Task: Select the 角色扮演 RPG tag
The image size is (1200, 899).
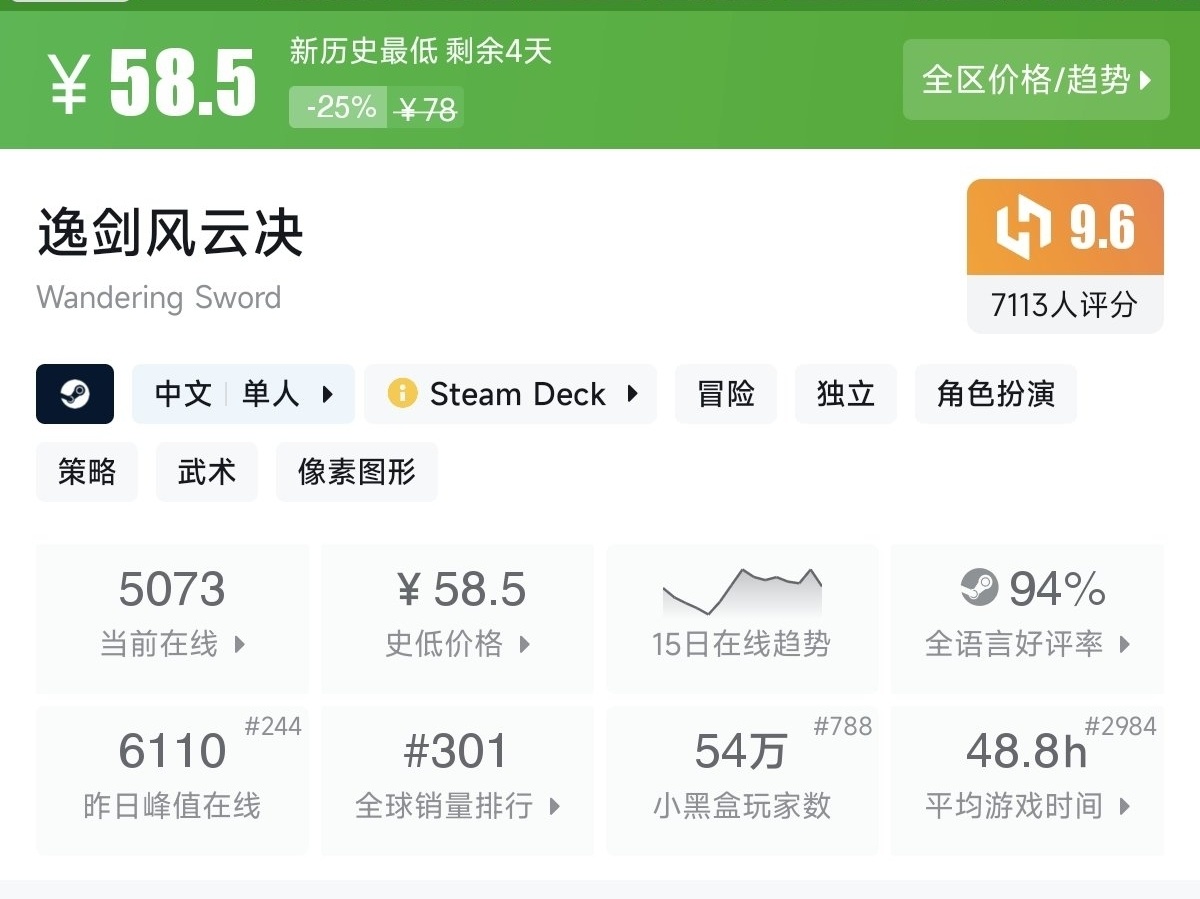Action: [x=995, y=394]
